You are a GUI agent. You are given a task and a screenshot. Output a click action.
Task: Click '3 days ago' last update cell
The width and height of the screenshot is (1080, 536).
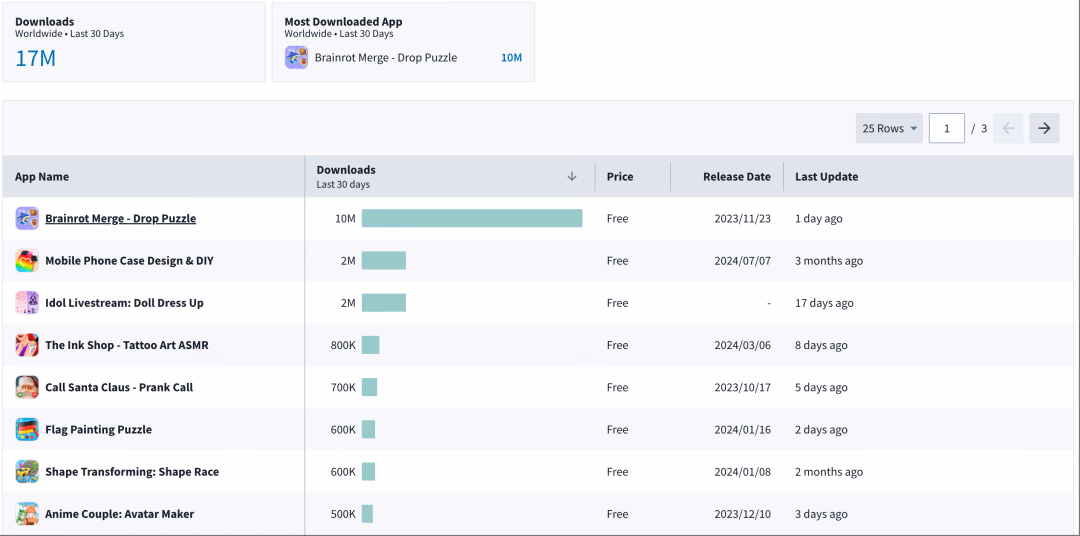click(x=821, y=514)
